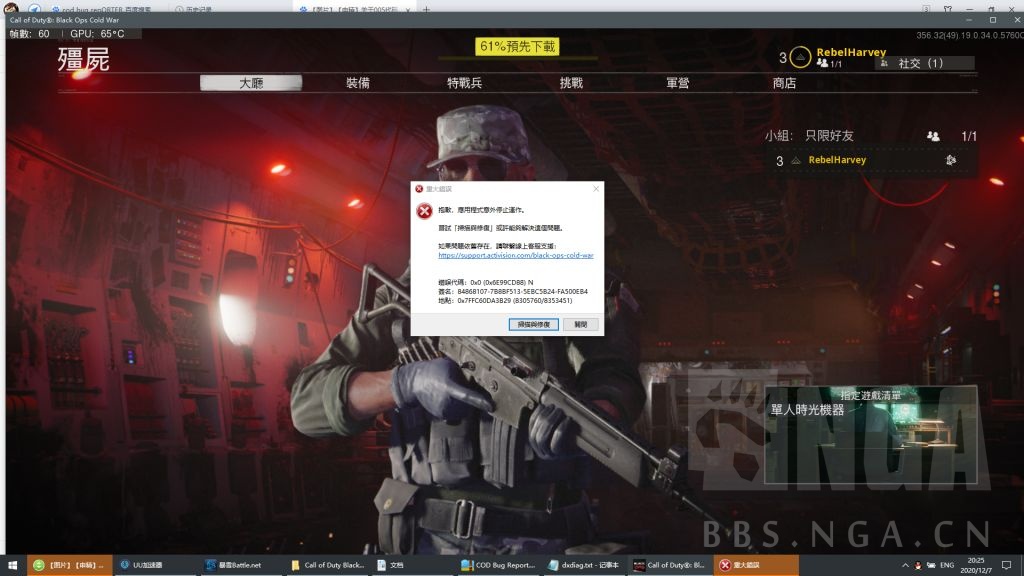Toggle the ENG language indicator in system tray
The height and width of the screenshot is (576, 1024).
[x=948, y=565]
